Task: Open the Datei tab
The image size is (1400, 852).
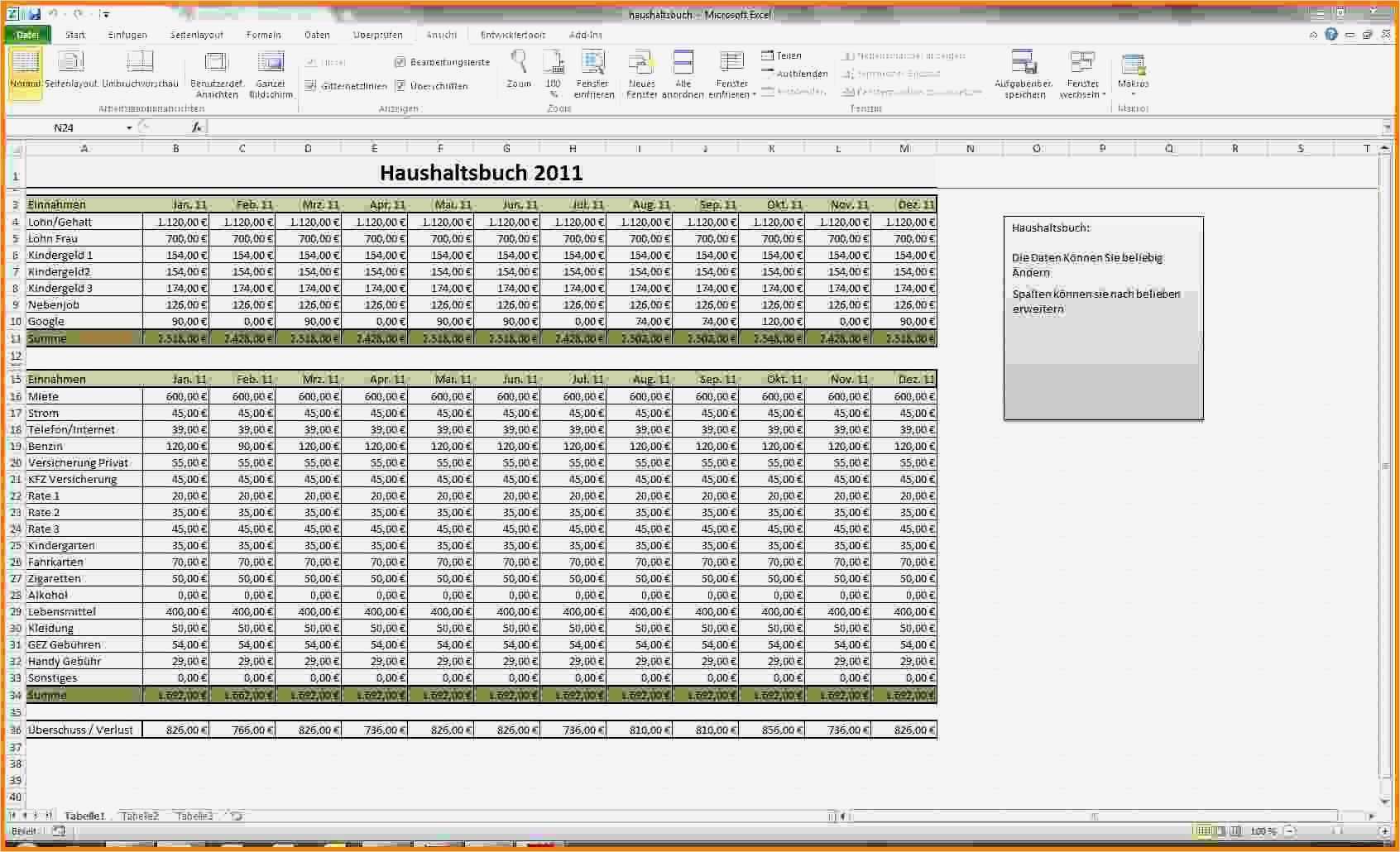Action: click(x=27, y=35)
